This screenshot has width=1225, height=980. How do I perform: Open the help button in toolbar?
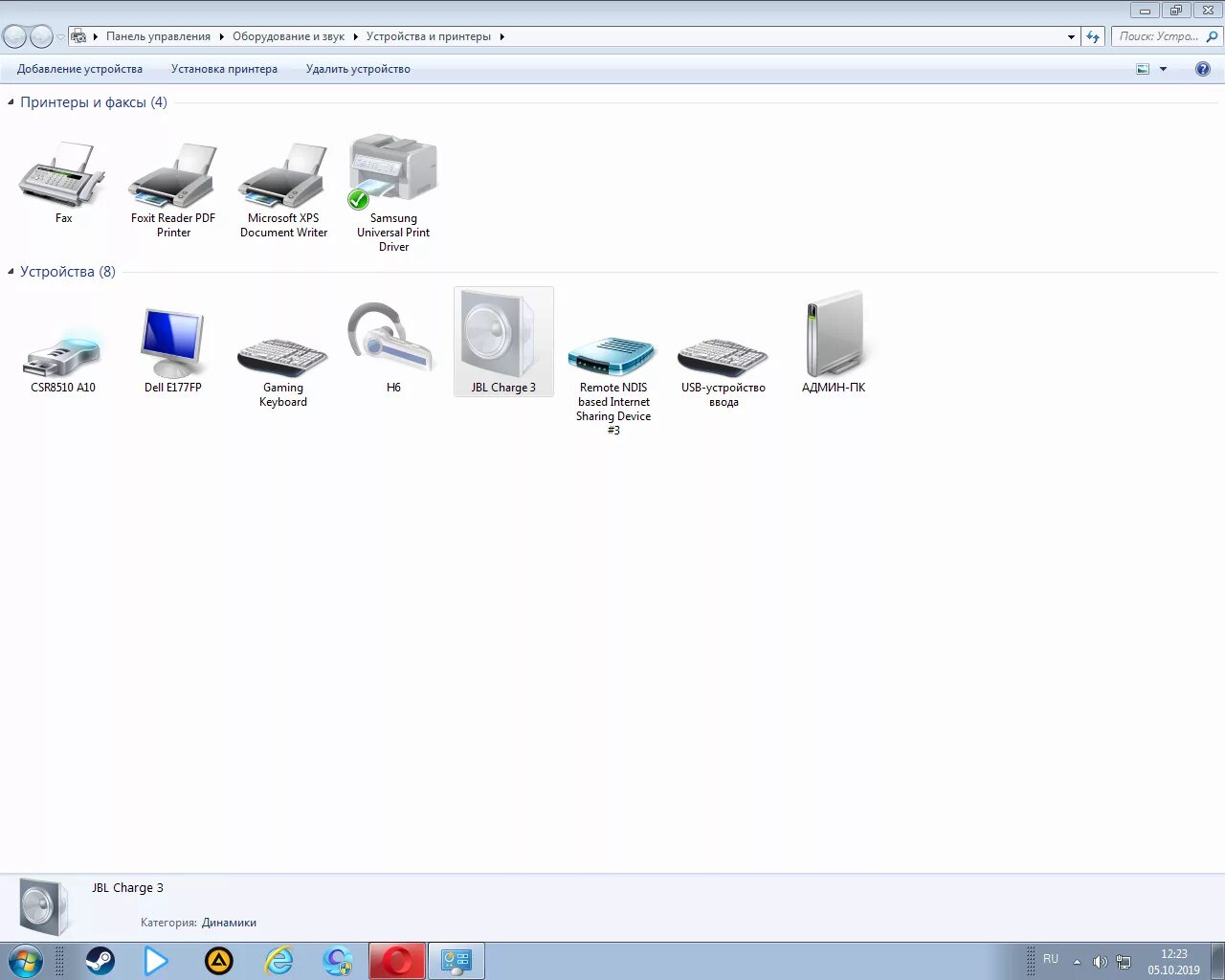[1203, 69]
